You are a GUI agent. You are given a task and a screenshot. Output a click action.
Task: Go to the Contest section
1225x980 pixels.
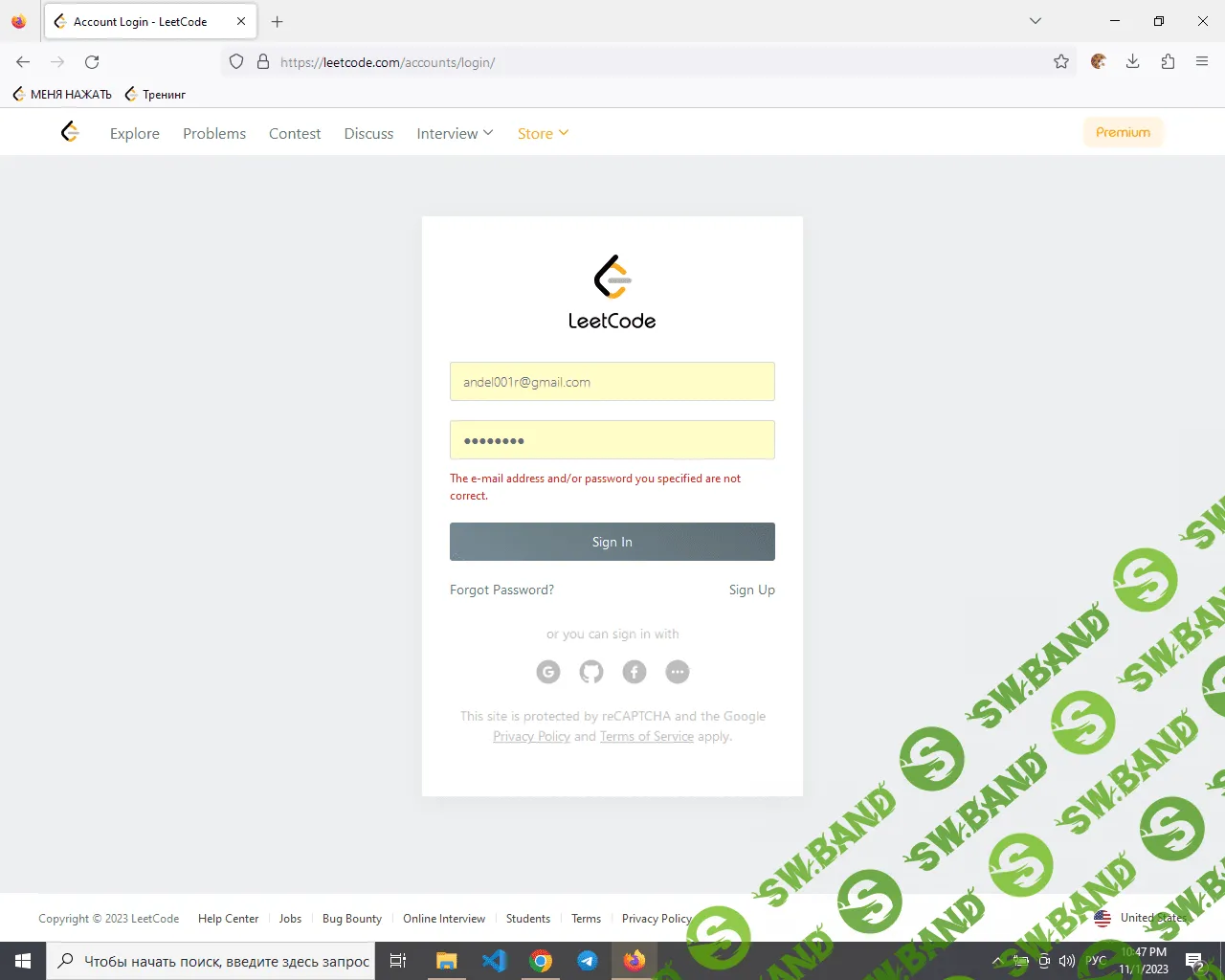[295, 134]
